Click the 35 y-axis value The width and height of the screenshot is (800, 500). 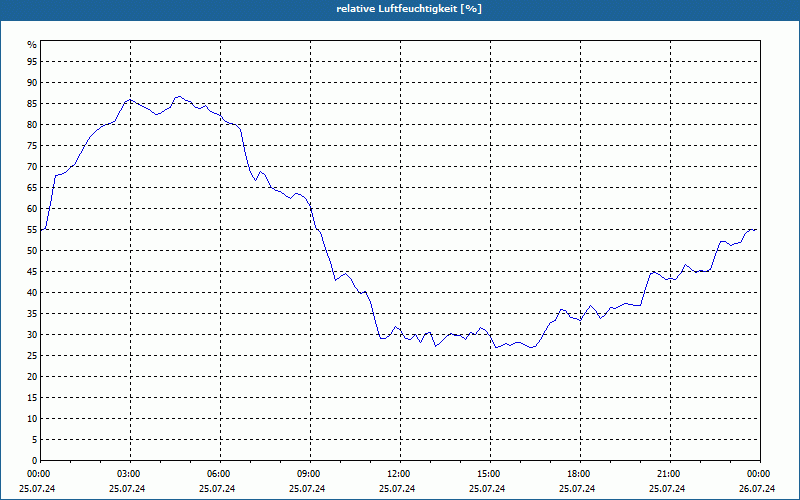(32, 314)
